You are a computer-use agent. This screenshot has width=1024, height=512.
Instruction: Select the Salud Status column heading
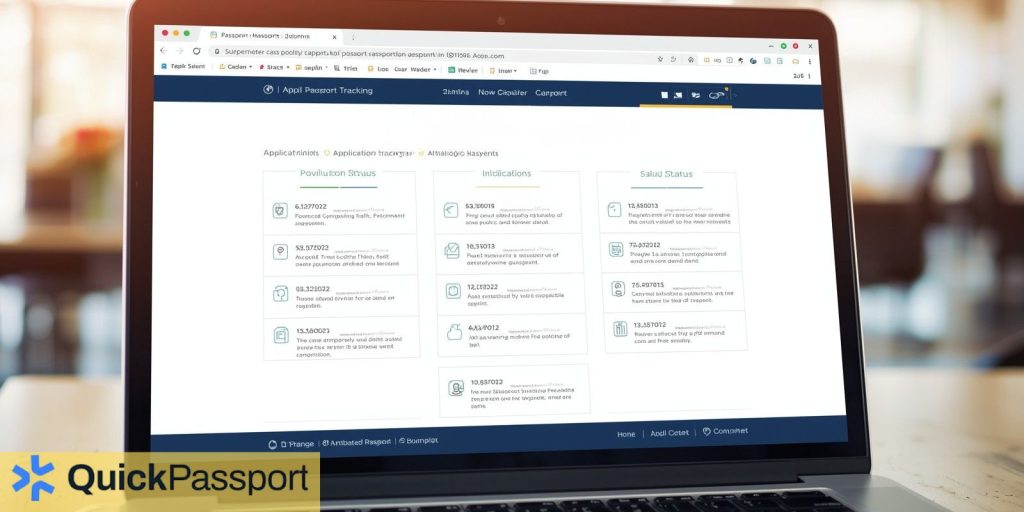[x=665, y=175]
